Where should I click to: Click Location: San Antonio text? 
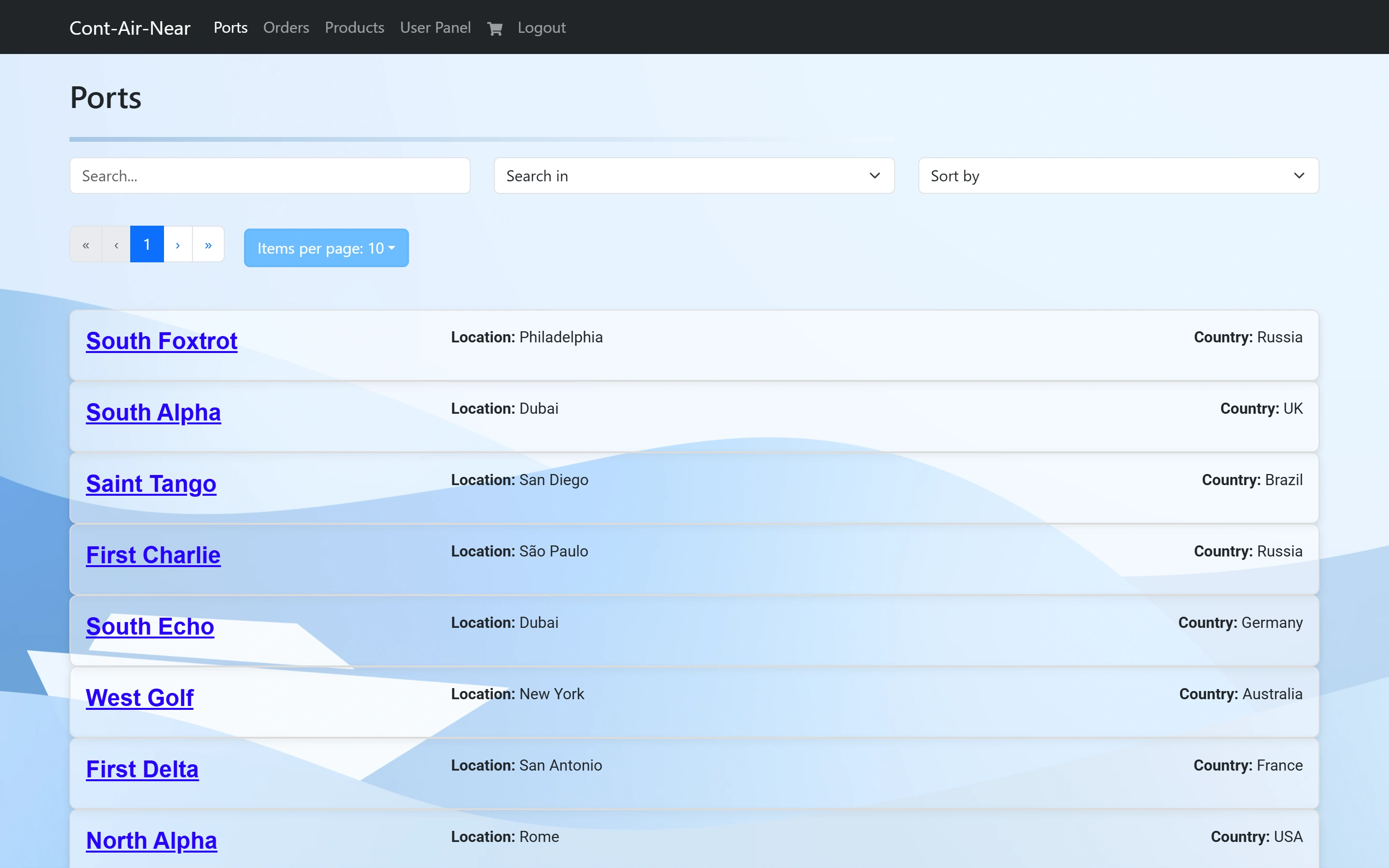[x=526, y=765]
